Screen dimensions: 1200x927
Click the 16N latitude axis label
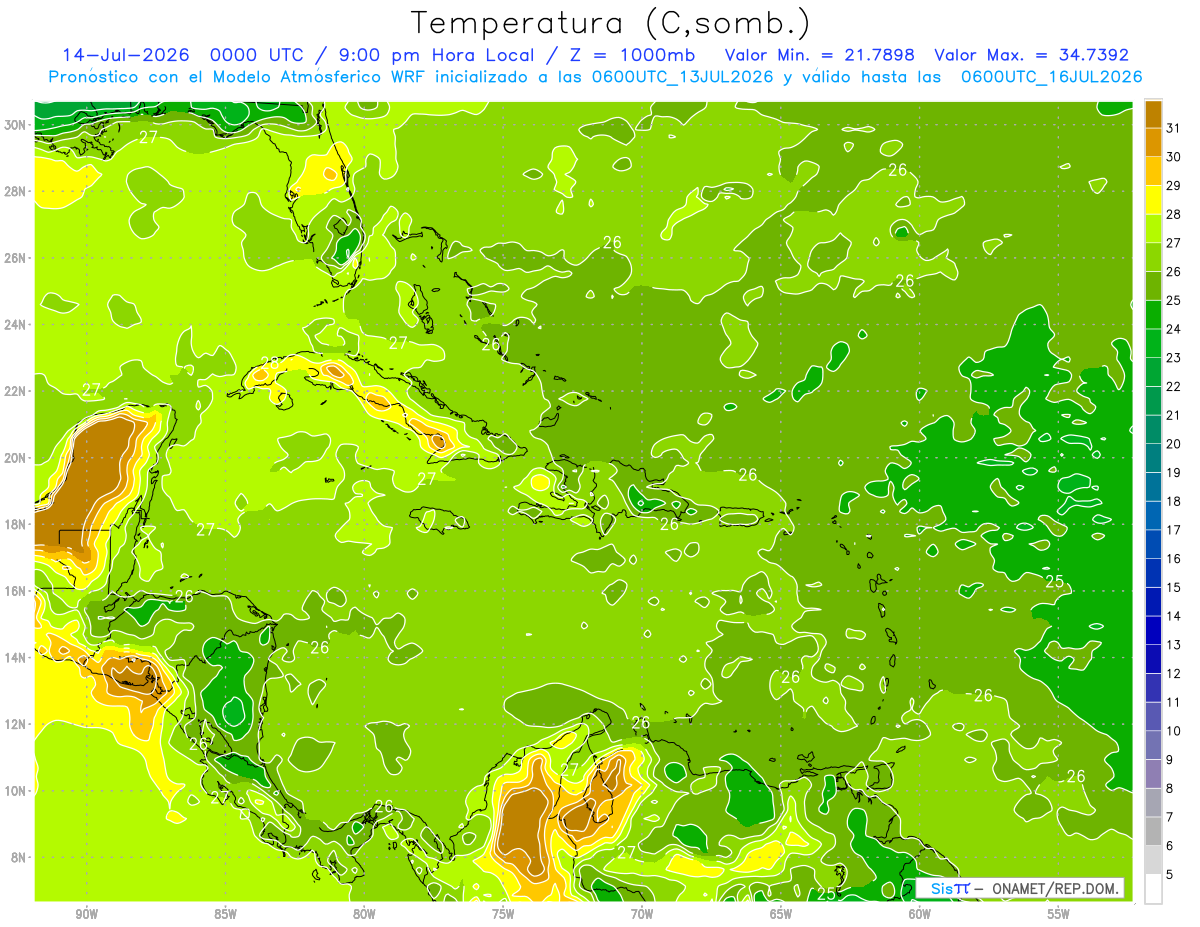(14, 591)
